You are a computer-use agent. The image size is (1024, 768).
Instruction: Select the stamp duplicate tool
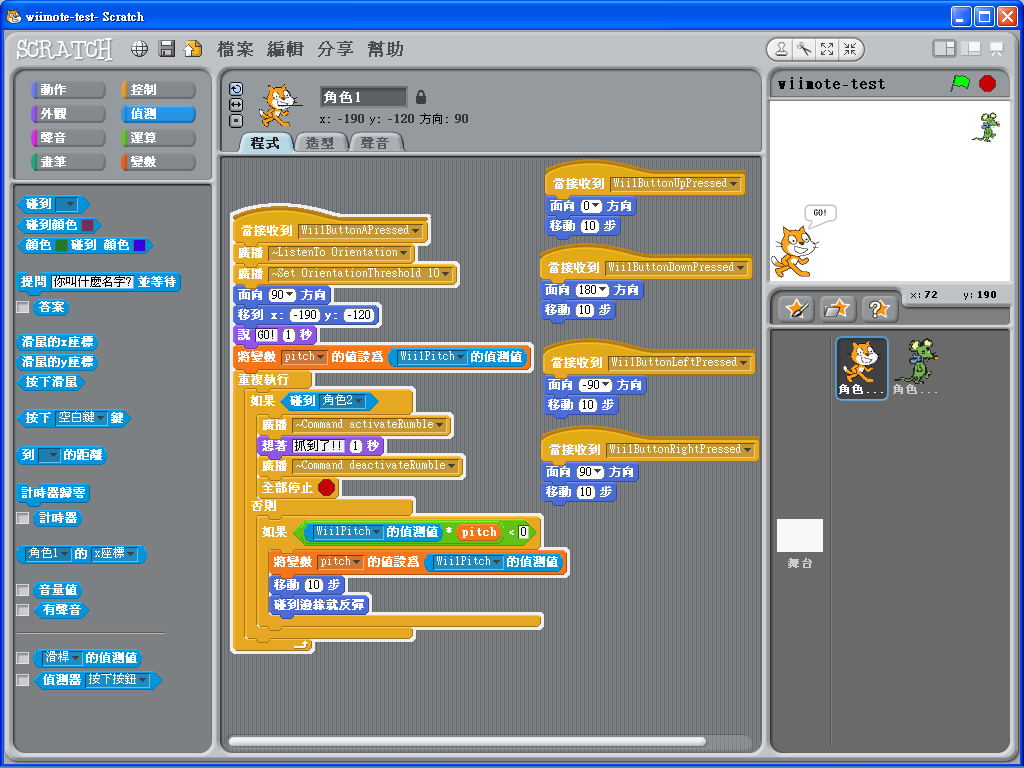pyautogui.click(x=782, y=48)
